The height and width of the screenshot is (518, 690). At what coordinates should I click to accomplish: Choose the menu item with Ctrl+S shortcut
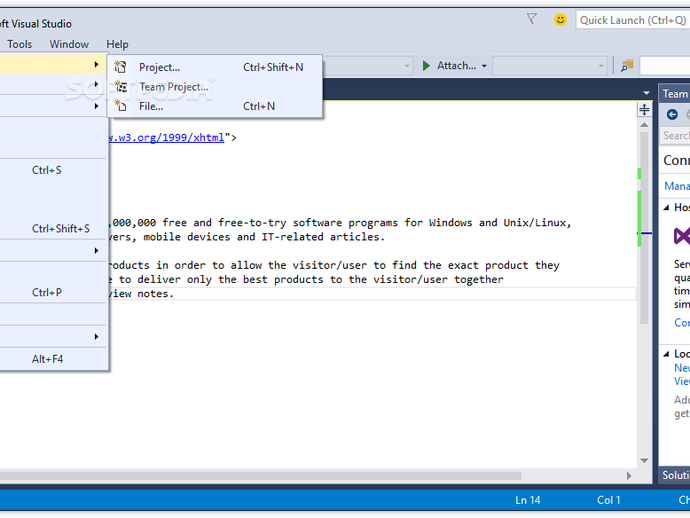pyautogui.click(x=53, y=170)
